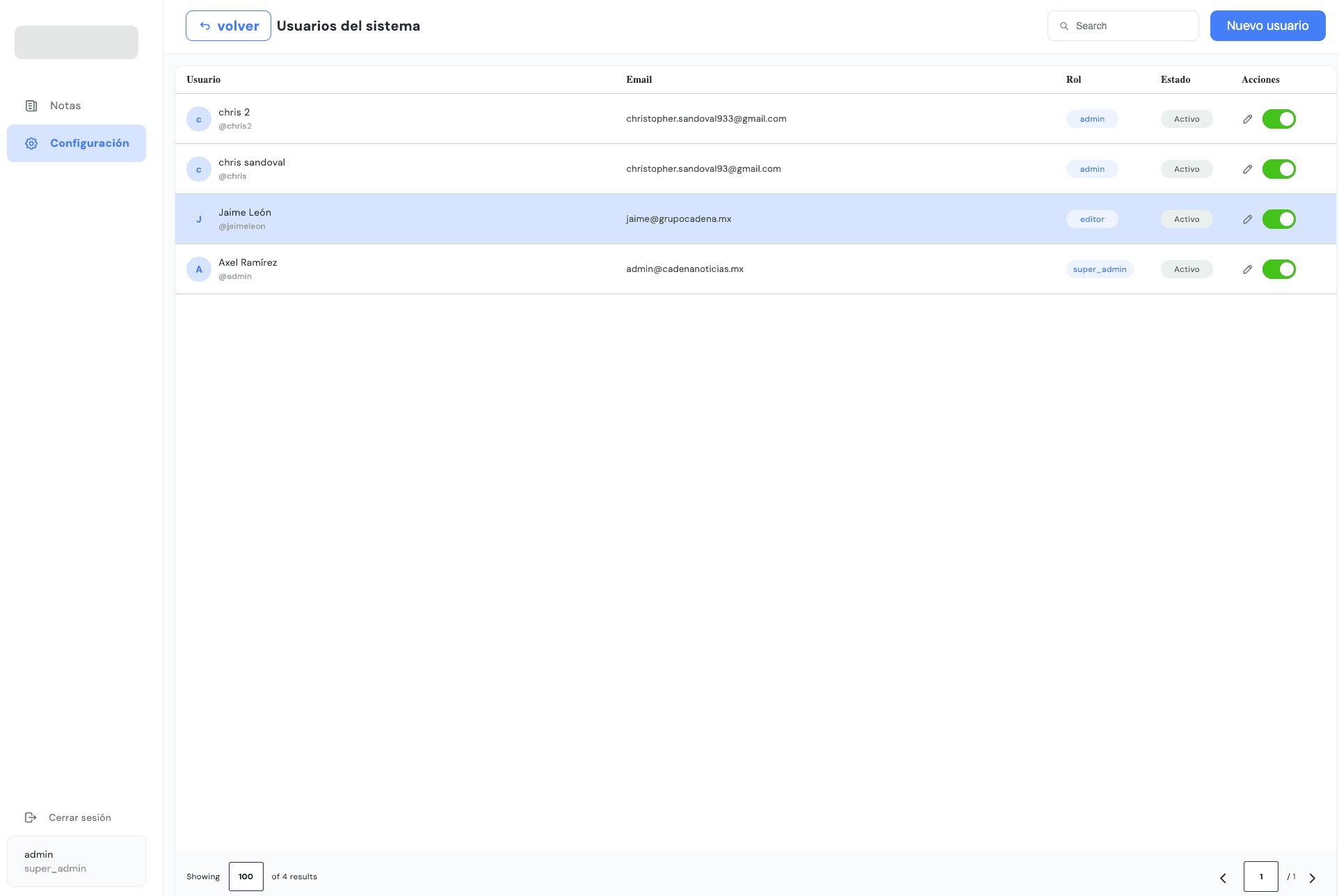Viewport: 1339px width, 896px height.
Task: Click the super_admin role badge
Action: pos(1100,269)
